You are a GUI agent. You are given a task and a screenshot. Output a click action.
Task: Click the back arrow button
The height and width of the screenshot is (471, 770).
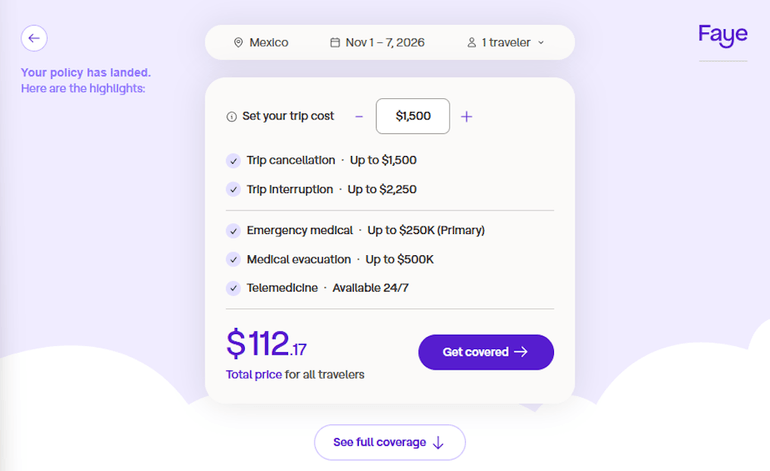[x=34, y=38]
